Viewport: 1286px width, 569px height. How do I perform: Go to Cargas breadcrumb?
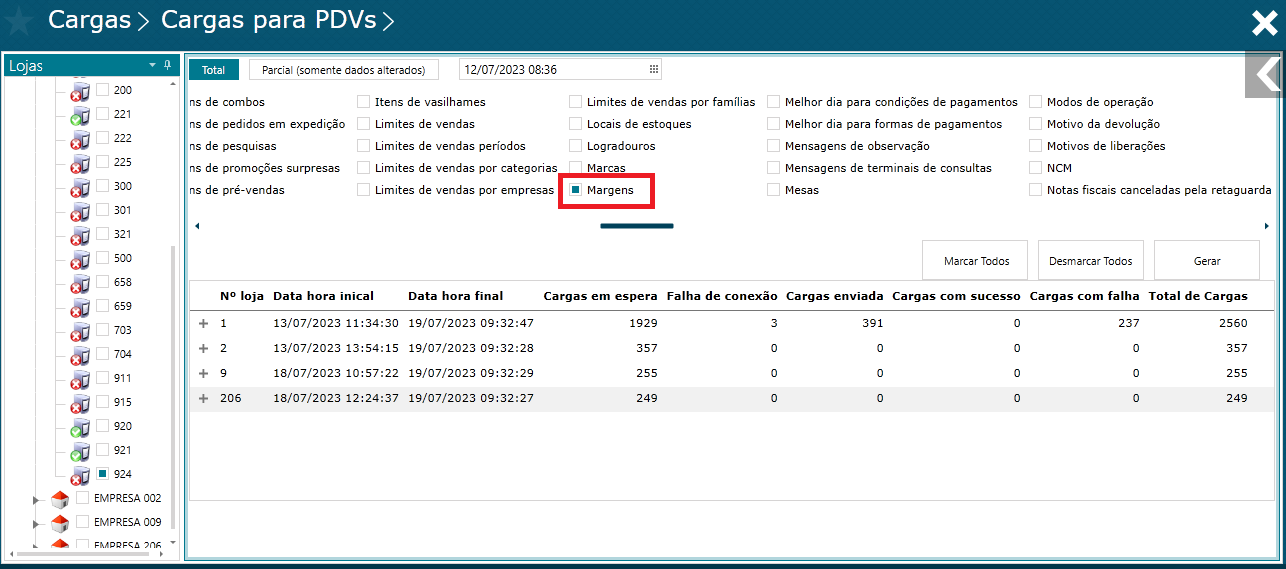point(90,20)
